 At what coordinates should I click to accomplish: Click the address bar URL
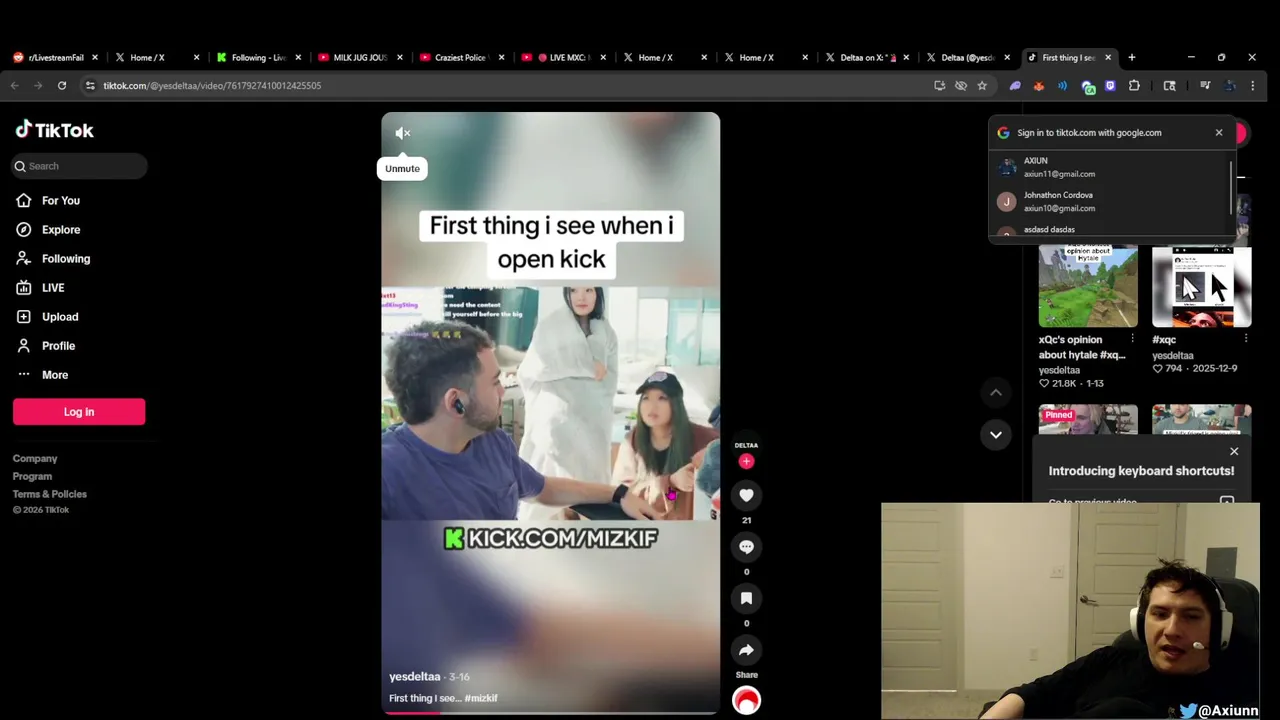(212, 86)
